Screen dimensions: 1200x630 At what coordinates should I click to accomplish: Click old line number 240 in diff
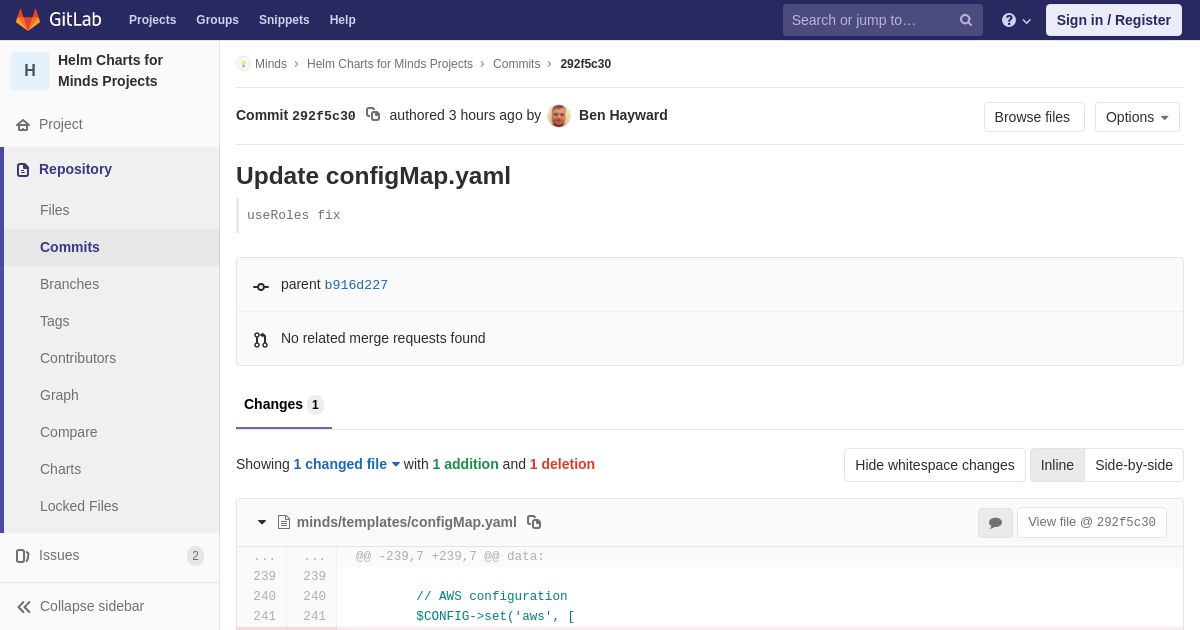tap(264, 596)
